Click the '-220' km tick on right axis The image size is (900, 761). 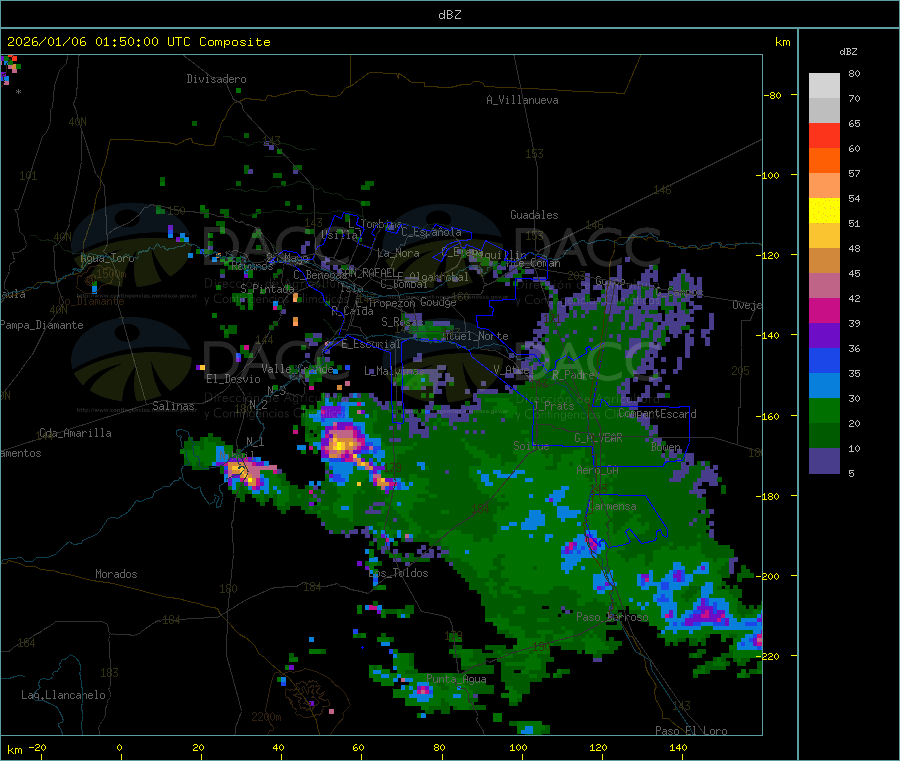tap(767, 656)
